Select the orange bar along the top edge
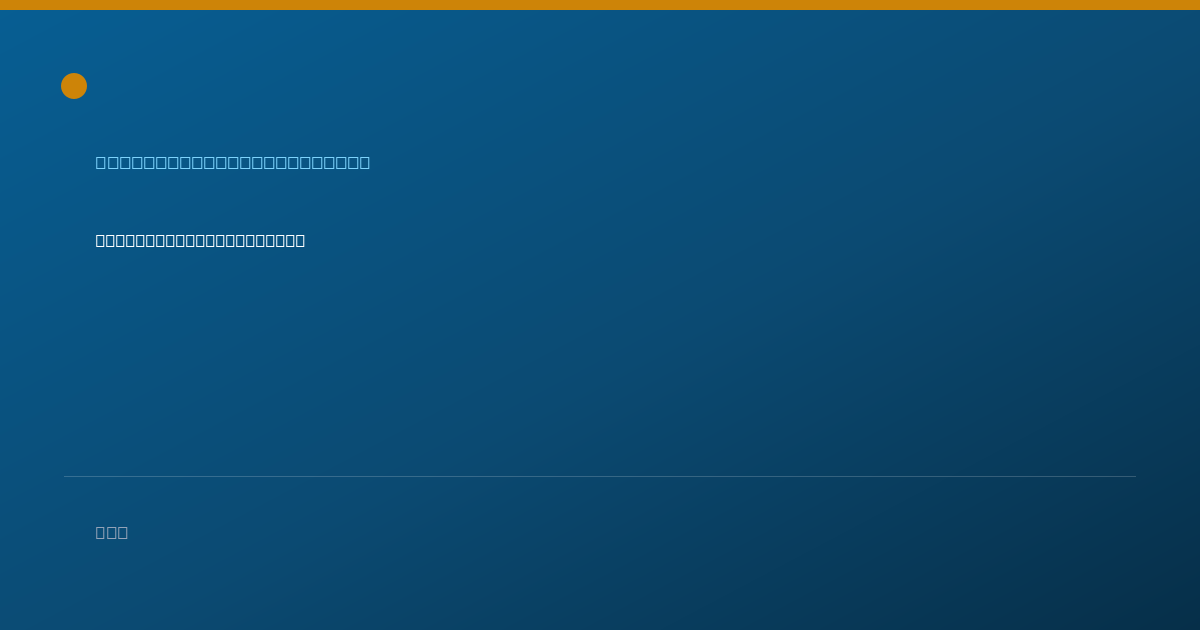The width and height of the screenshot is (1200, 630). (x=600, y=5)
